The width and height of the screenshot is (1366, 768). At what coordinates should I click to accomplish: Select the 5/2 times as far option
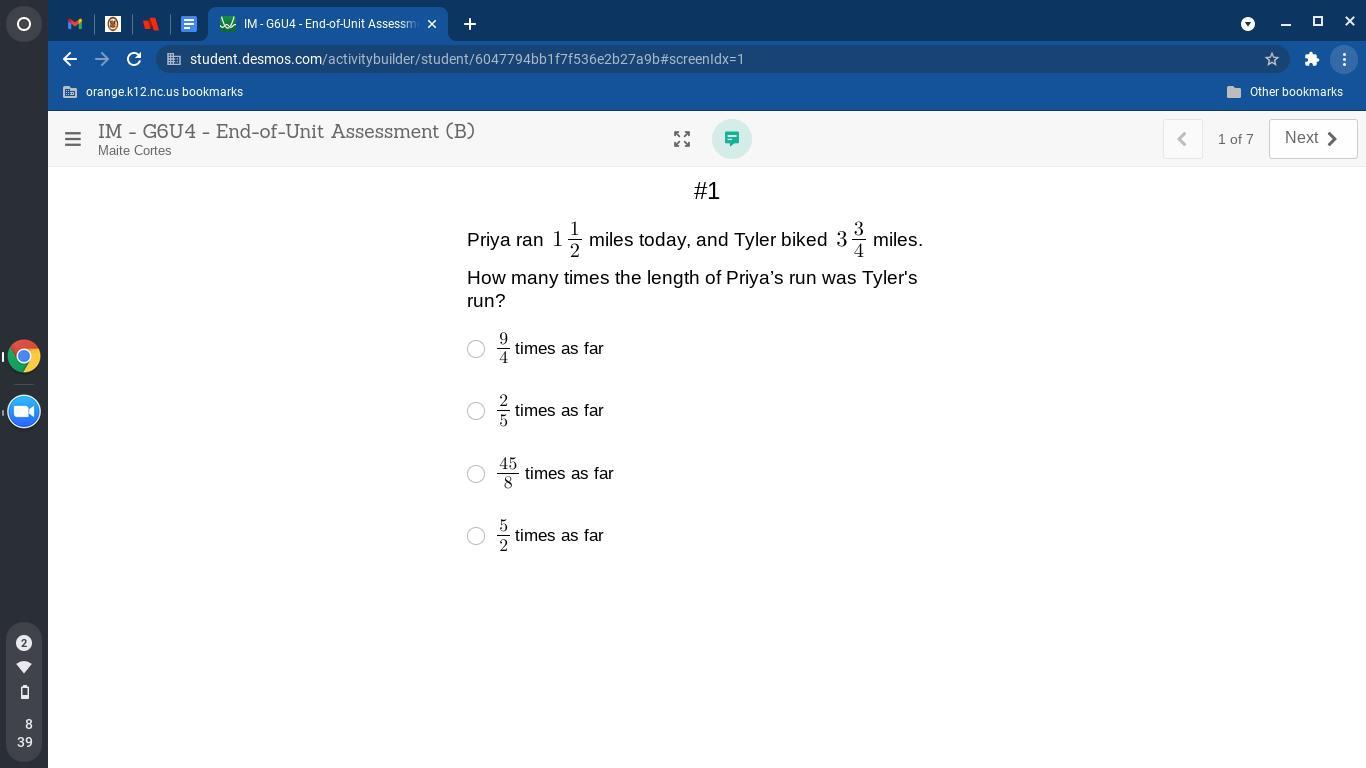(x=476, y=536)
